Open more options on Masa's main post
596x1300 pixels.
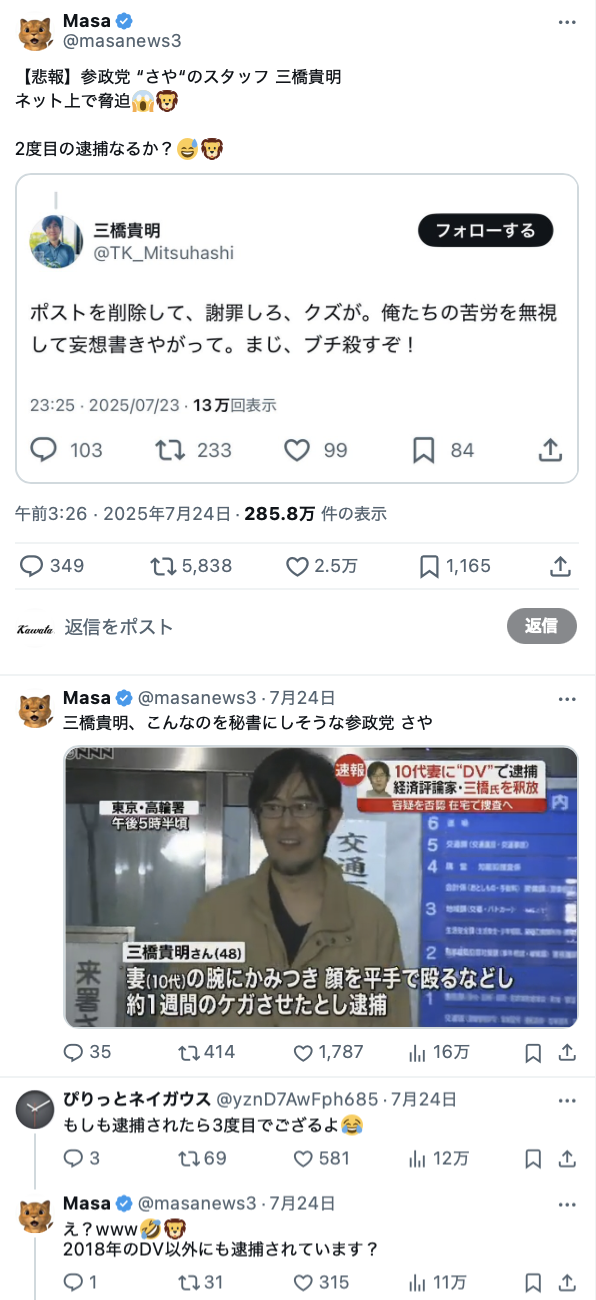pyautogui.click(x=567, y=22)
